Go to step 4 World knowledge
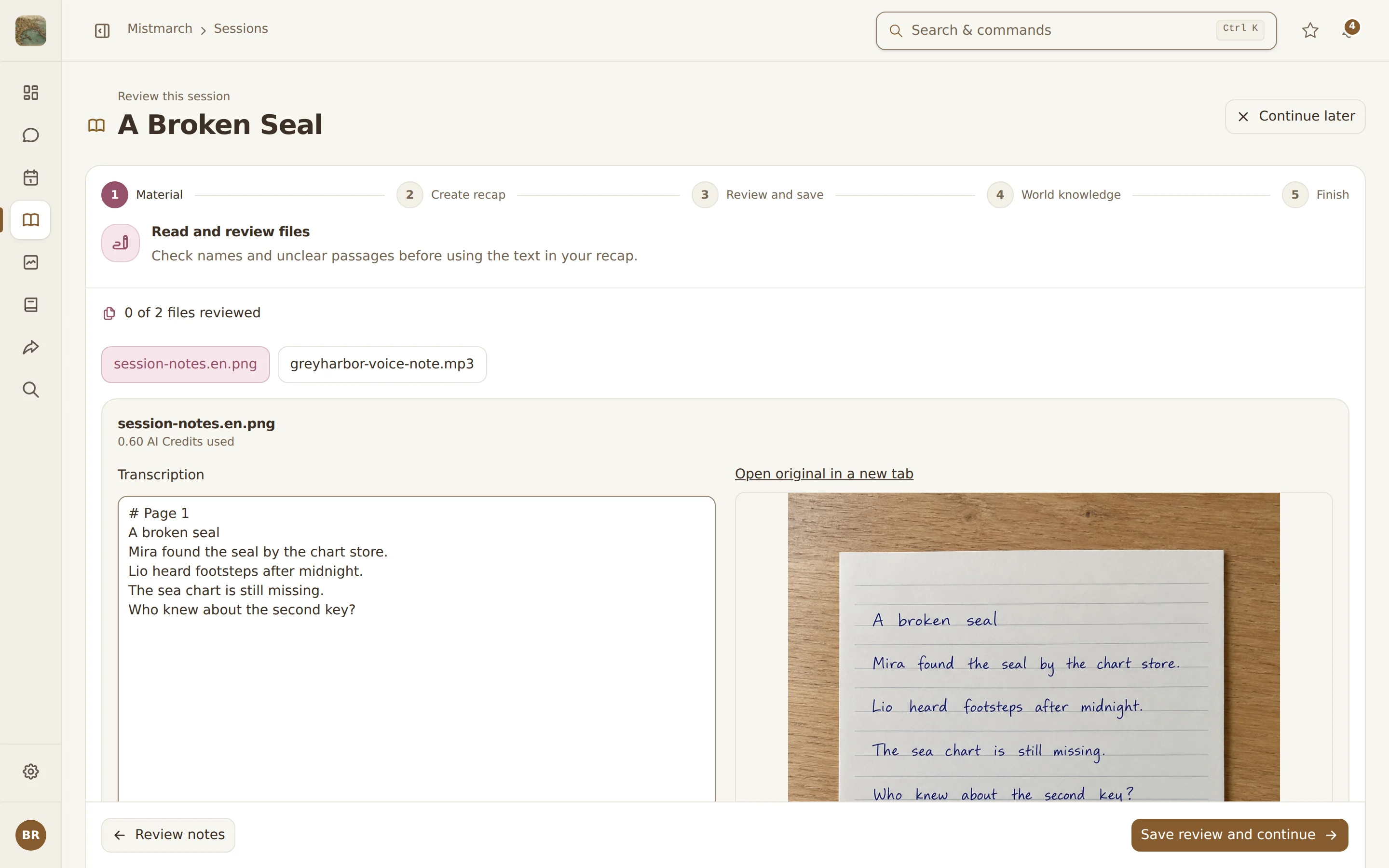Image resolution: width=1389 pixels, height=868 pixels. pos(1053,195)
